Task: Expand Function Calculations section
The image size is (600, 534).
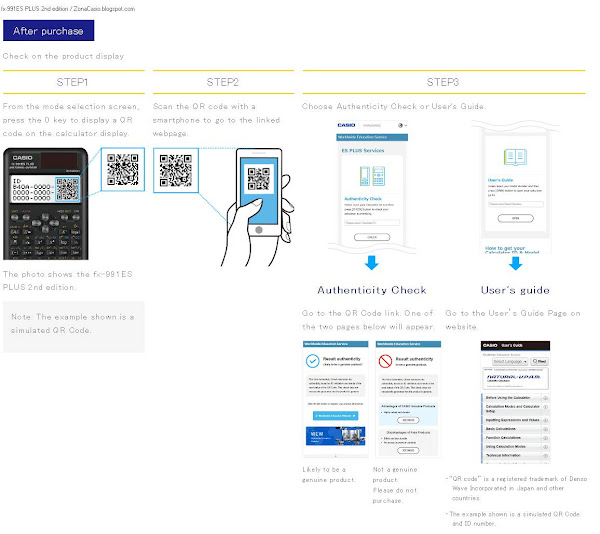Action: [515, 438]
